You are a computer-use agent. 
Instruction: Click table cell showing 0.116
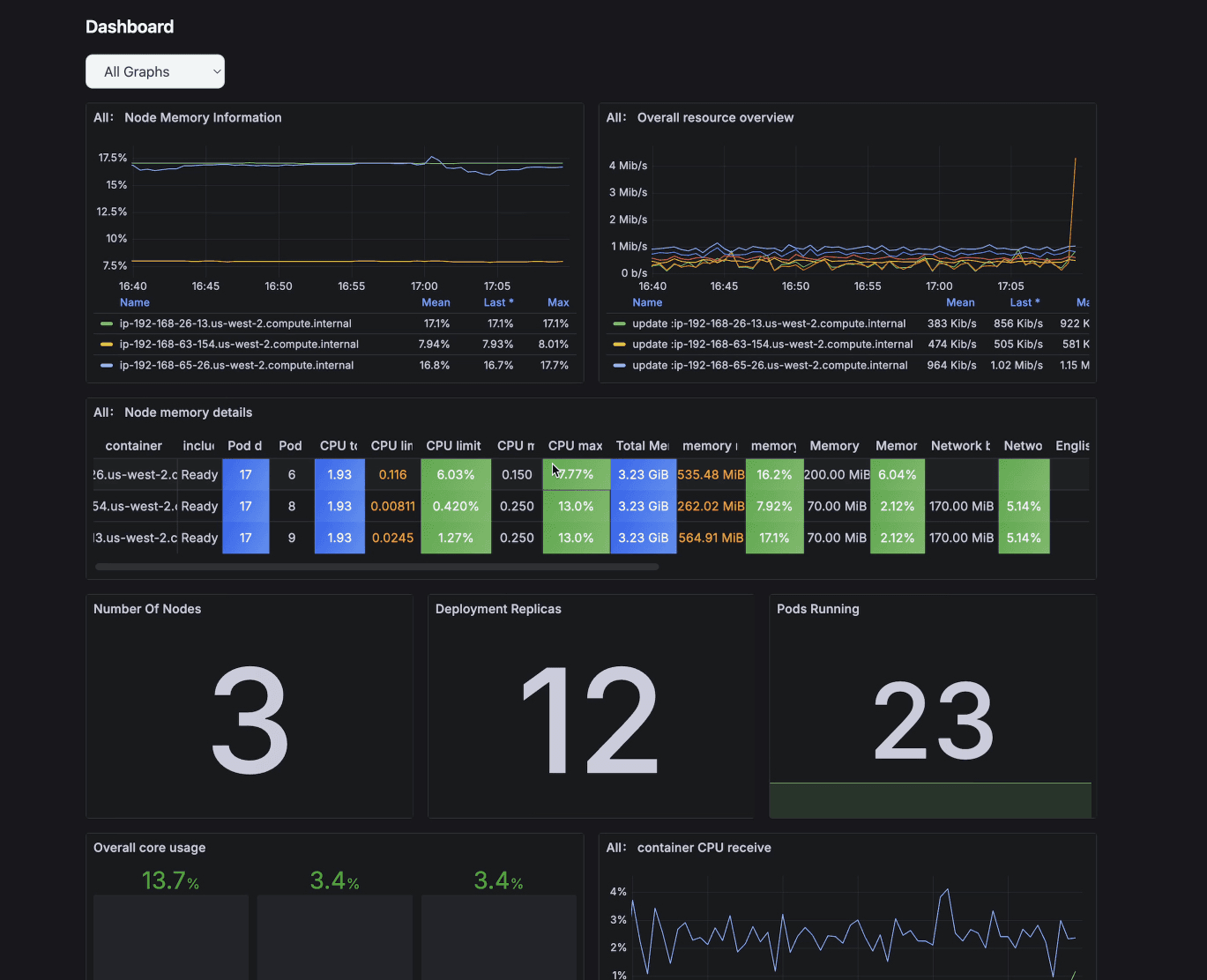pyautogui.click(x=393, y=474)
